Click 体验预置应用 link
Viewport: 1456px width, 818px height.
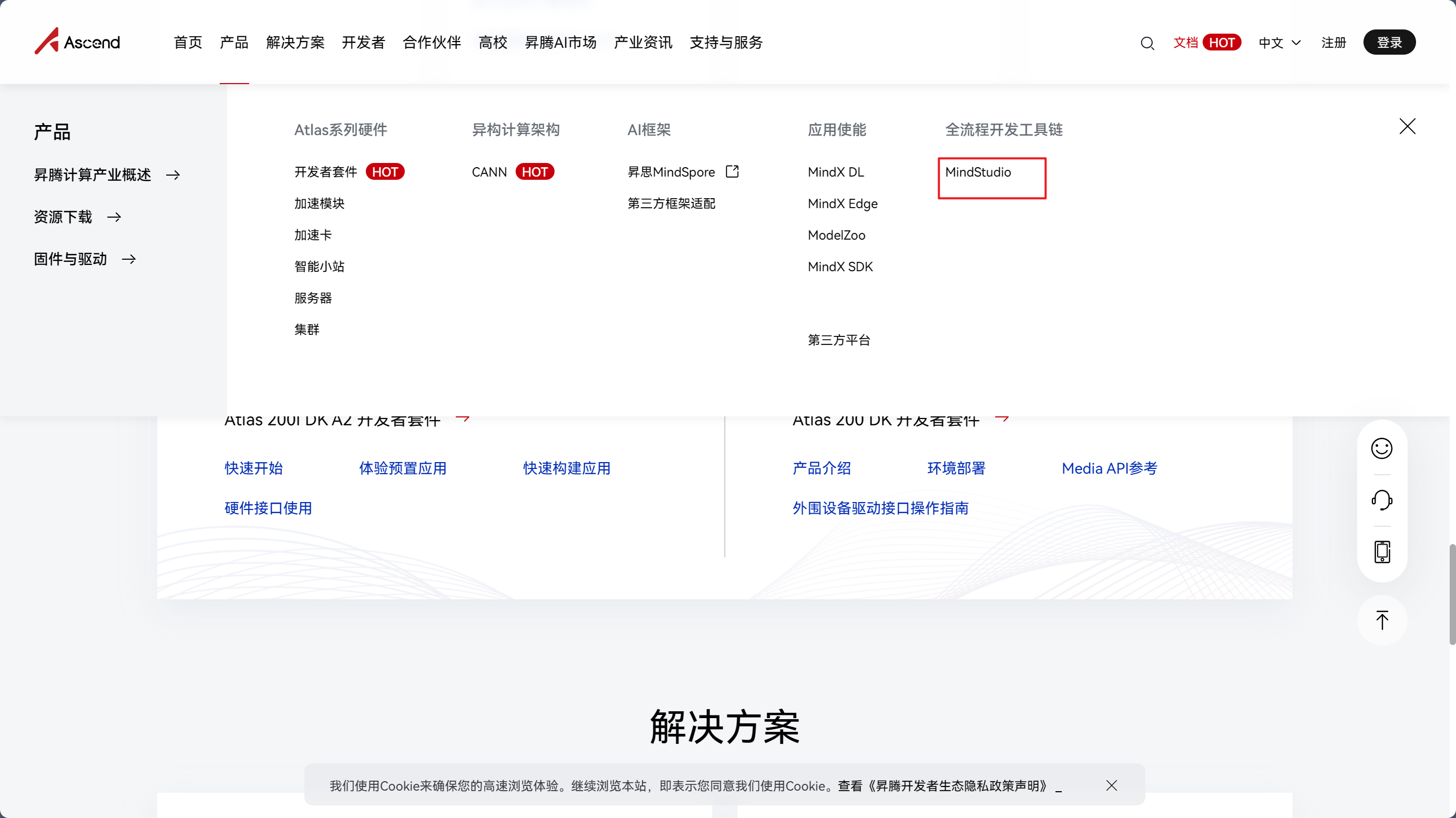point(403,468)
